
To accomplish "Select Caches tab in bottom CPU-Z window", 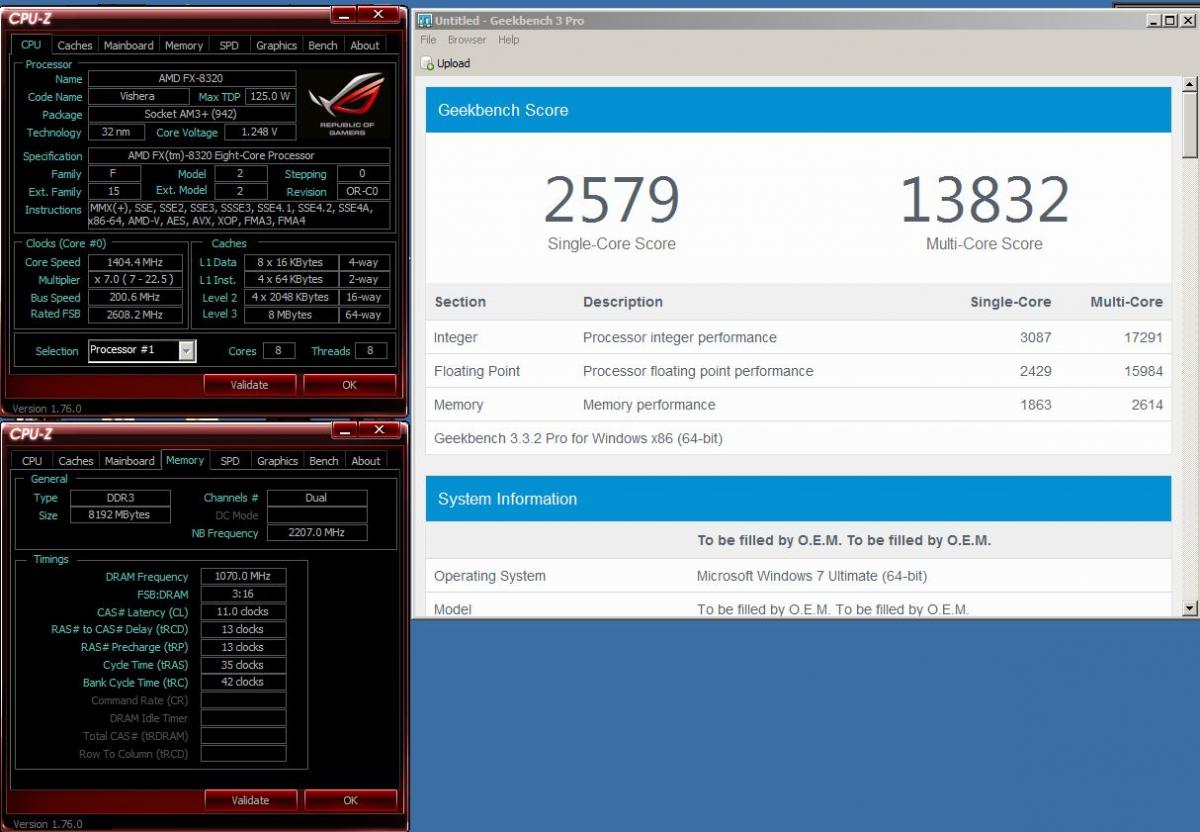I will point(76,461).
